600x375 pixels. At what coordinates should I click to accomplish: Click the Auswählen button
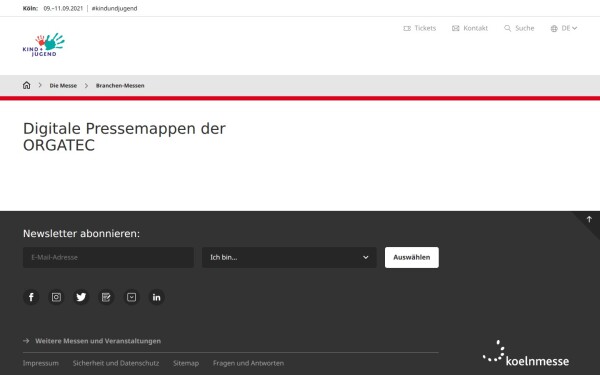[412, 258]
